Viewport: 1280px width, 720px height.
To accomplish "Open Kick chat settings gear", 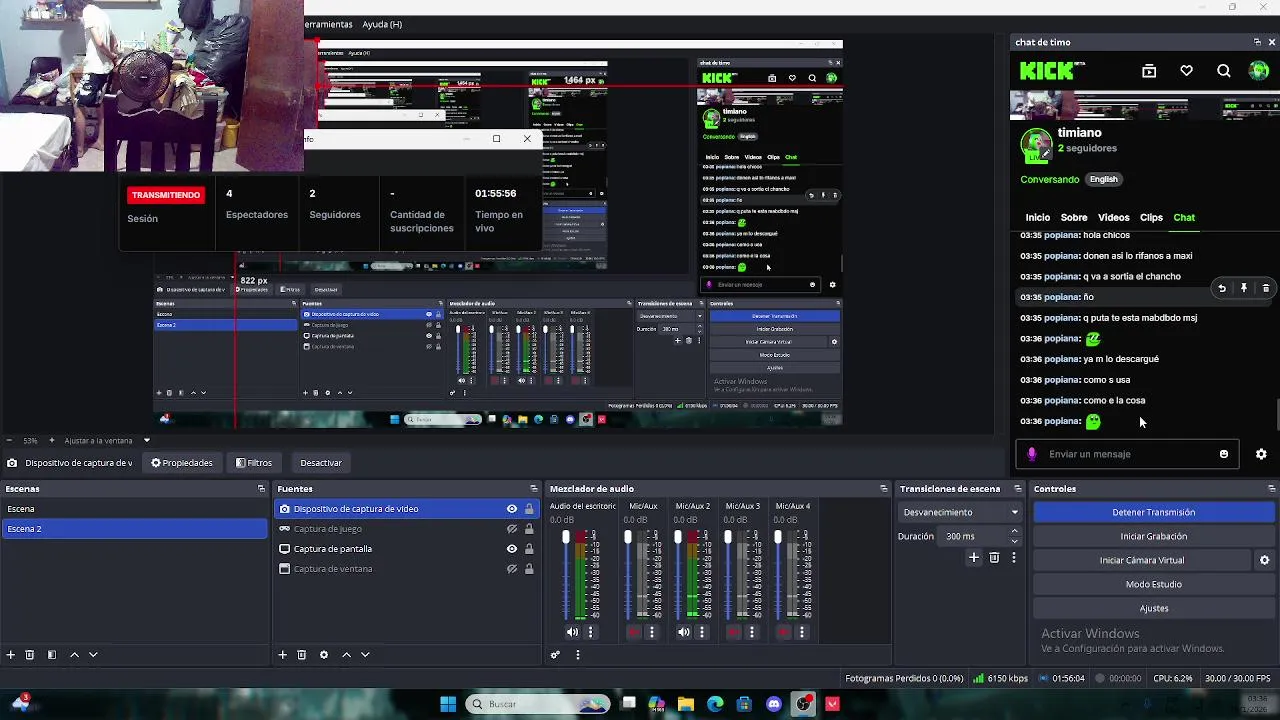I will pyautogui.click(x=1261, y=454).
